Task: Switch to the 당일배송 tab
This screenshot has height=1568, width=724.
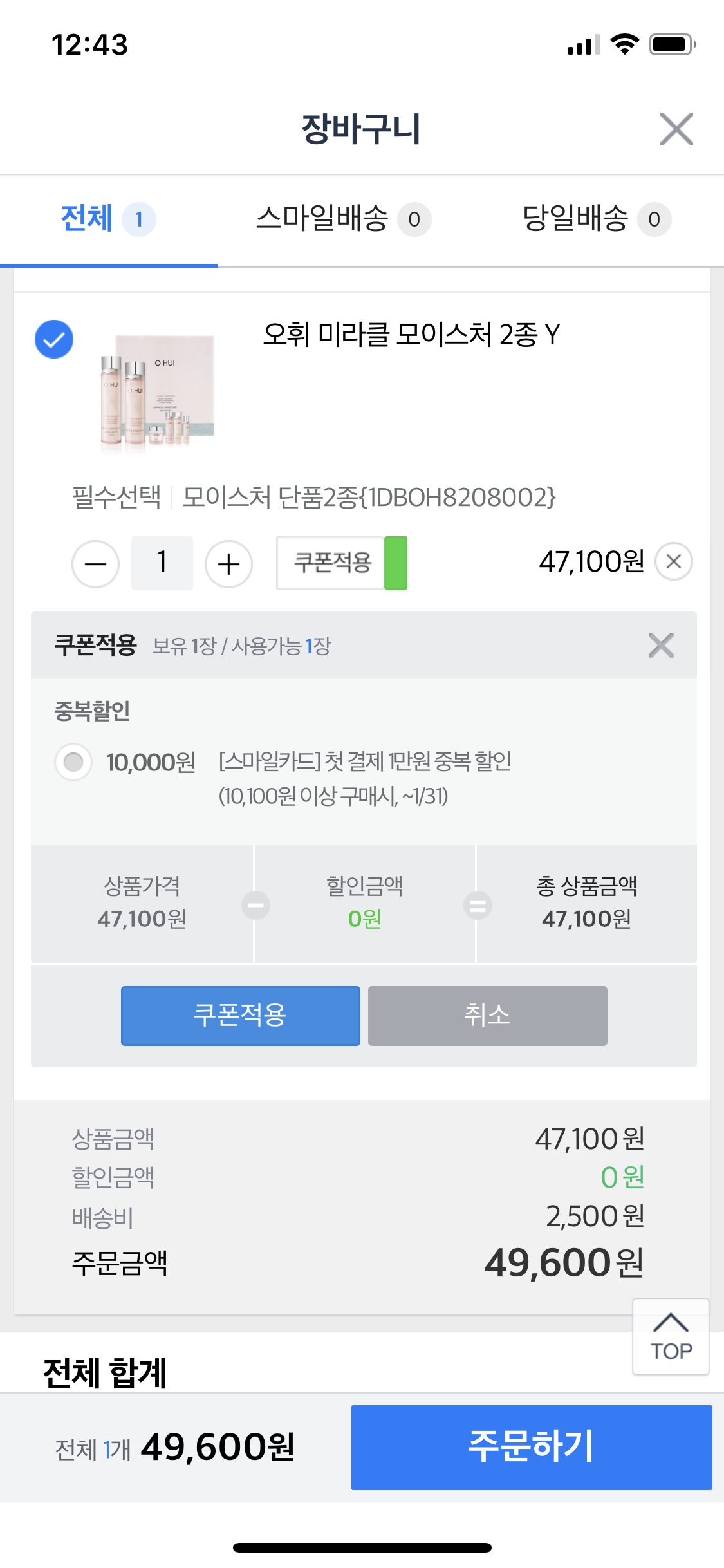Action: coord(596,219)
